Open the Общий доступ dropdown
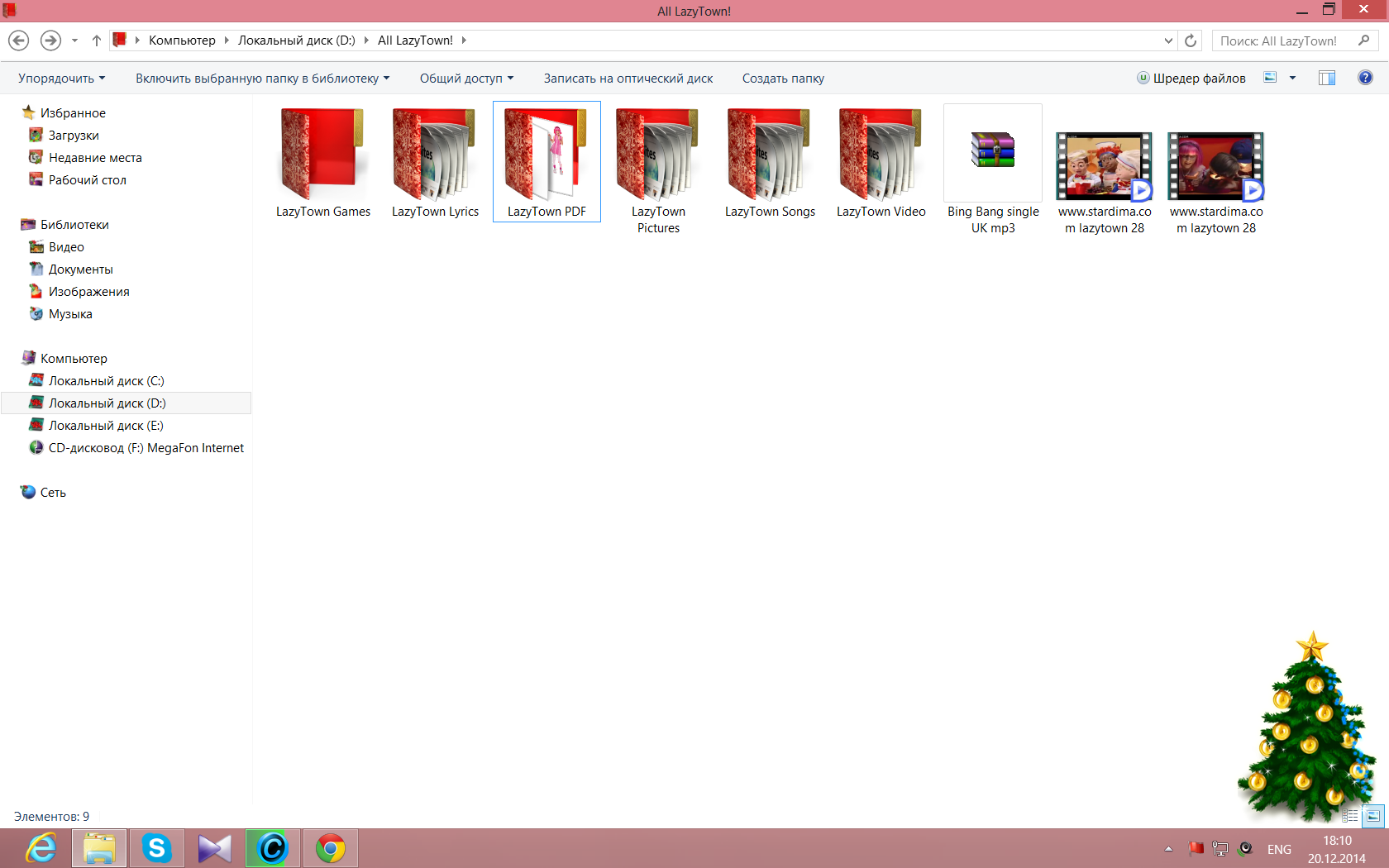Image resolution: width=1389 pixels, height=868 pixels. click(466, 79)
